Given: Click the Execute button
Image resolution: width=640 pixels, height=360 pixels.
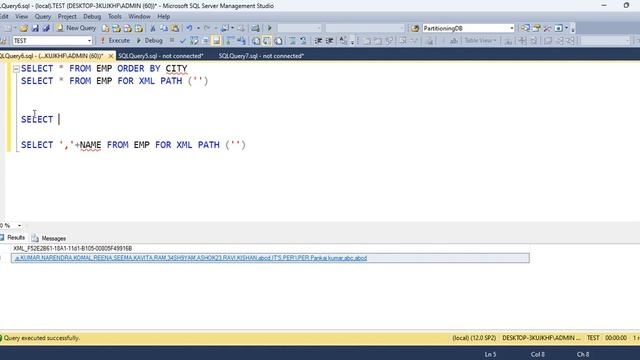Looking at the screenshot, I should [x=115, y=41].
